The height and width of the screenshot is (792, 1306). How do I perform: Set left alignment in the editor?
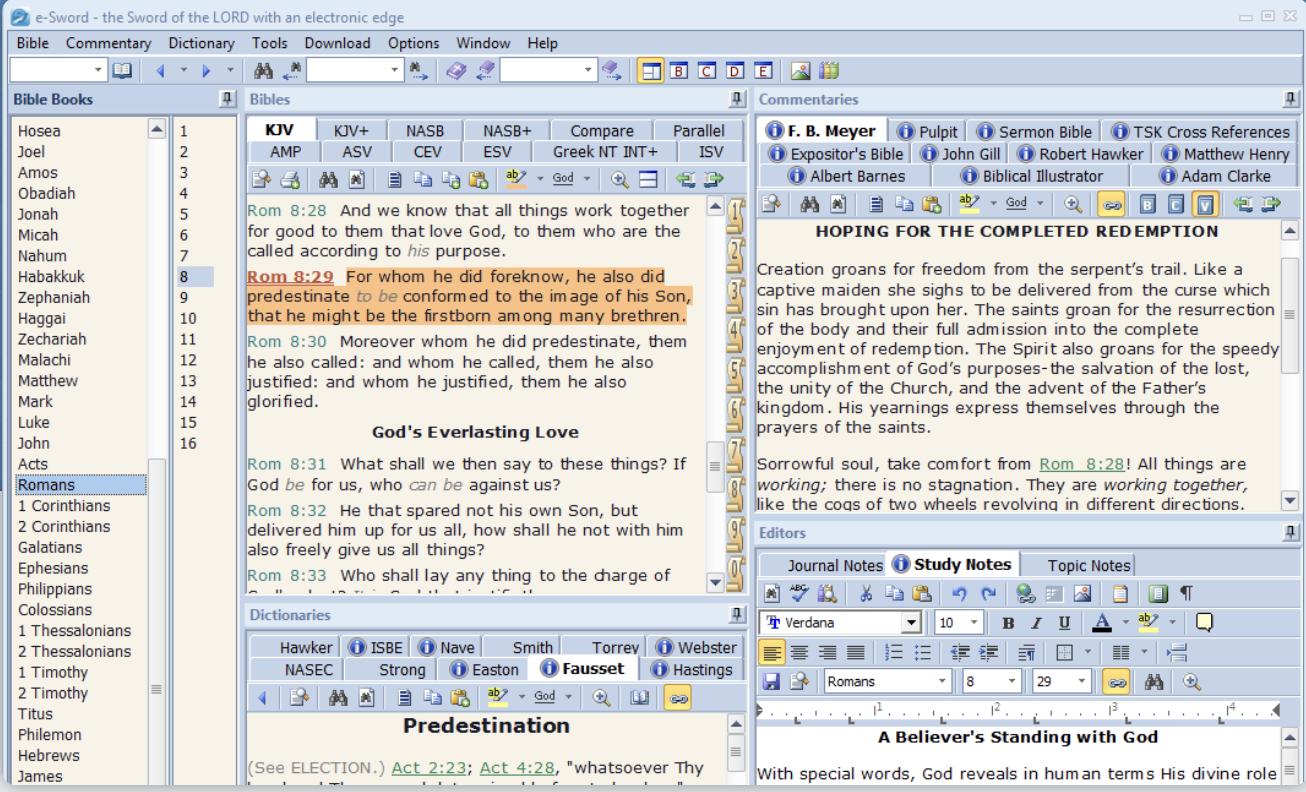point(772,652)
